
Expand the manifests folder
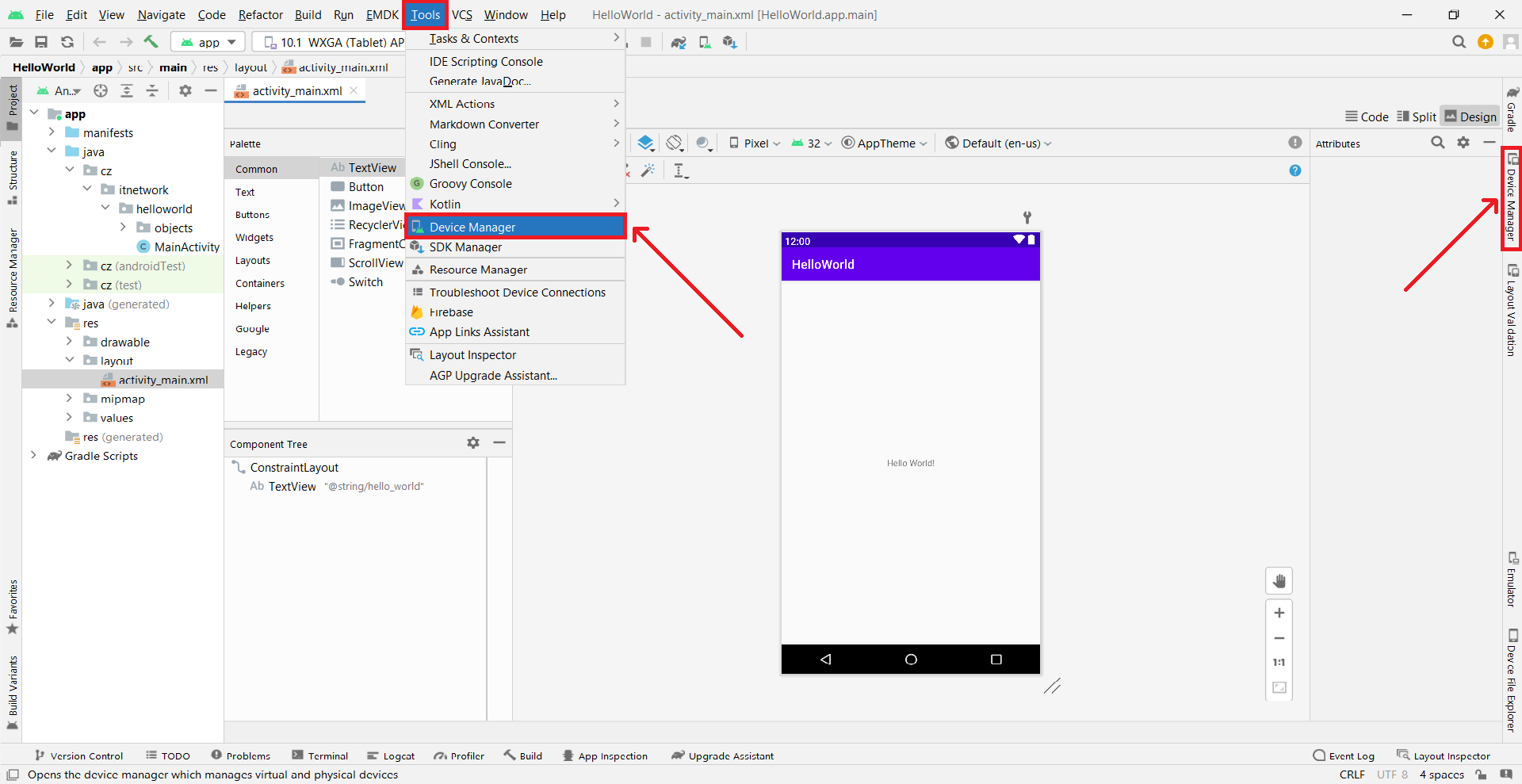point(52,132)
